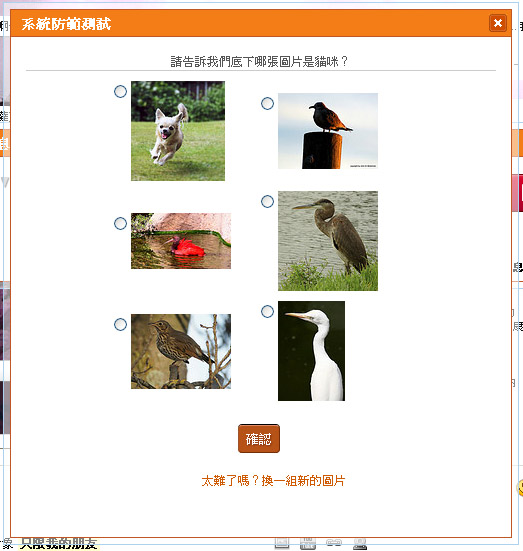The height and width of the screenshot is (551, 523).
Task: Open the 太難了嗎？換一組新的圖片 link
Action: click(273, 481)
